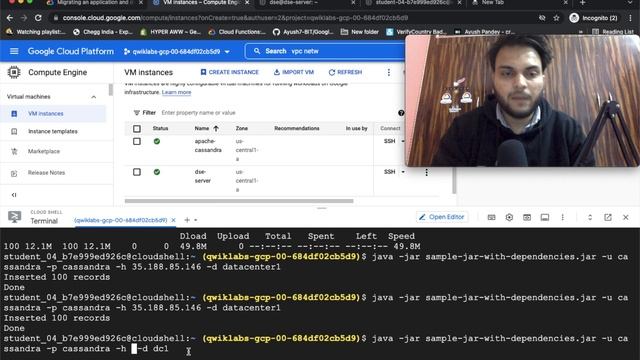The image size is (640, 360).
Task: Open Instance templates in the sidebar
Action: pos(53,131)
